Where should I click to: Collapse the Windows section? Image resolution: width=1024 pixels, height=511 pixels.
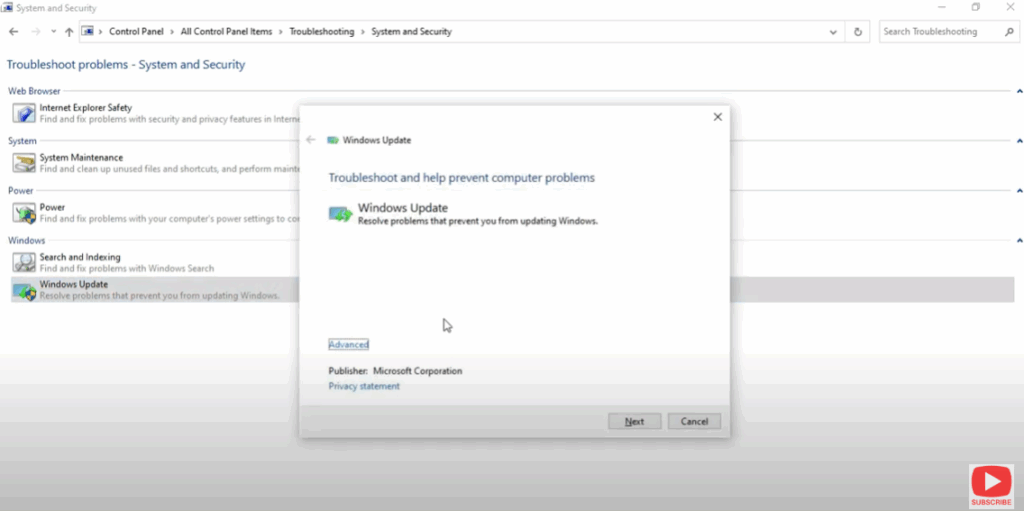pyautogui.click(x=1019, y=240)
